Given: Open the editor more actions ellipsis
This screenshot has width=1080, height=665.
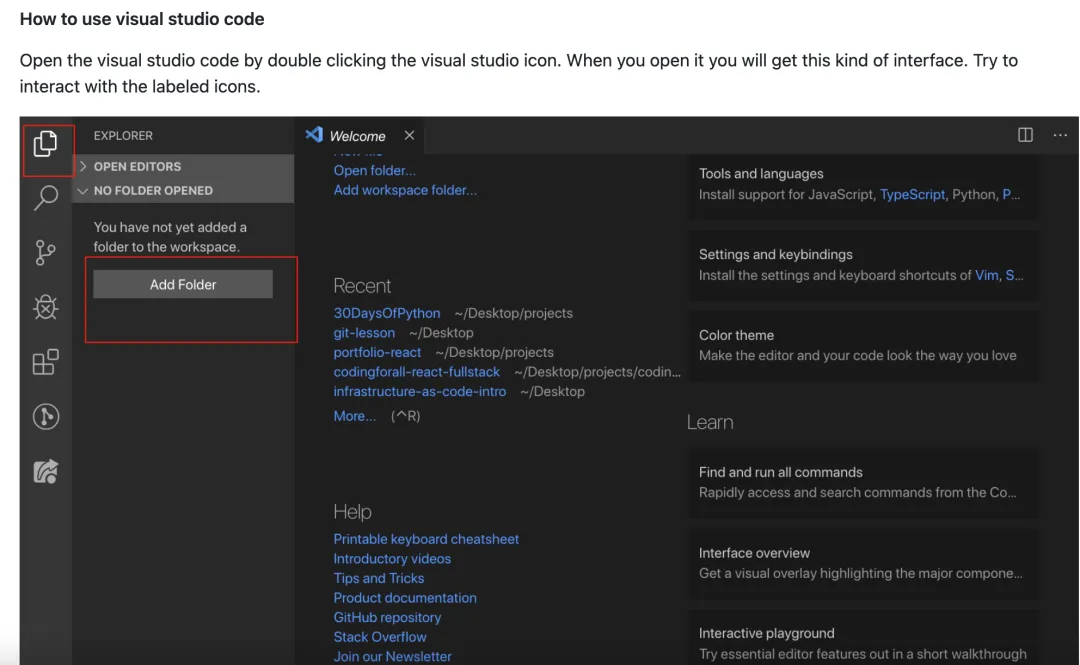Looking at the screenshot, I should point(1060,135).
